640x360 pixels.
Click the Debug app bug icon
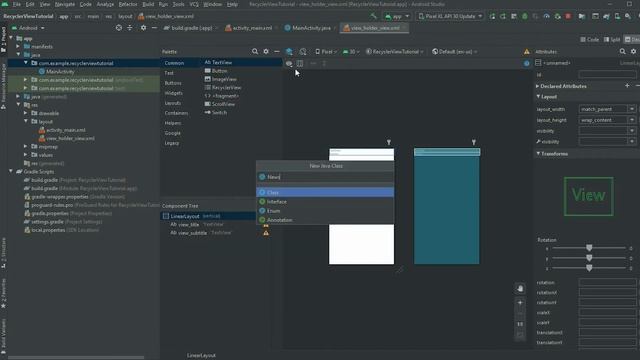point(525,16)
